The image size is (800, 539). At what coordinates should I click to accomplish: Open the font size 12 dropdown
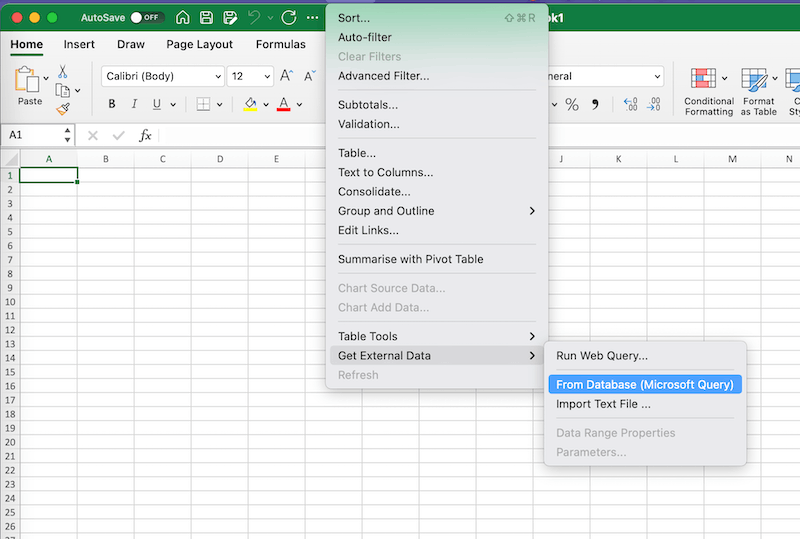267,77
